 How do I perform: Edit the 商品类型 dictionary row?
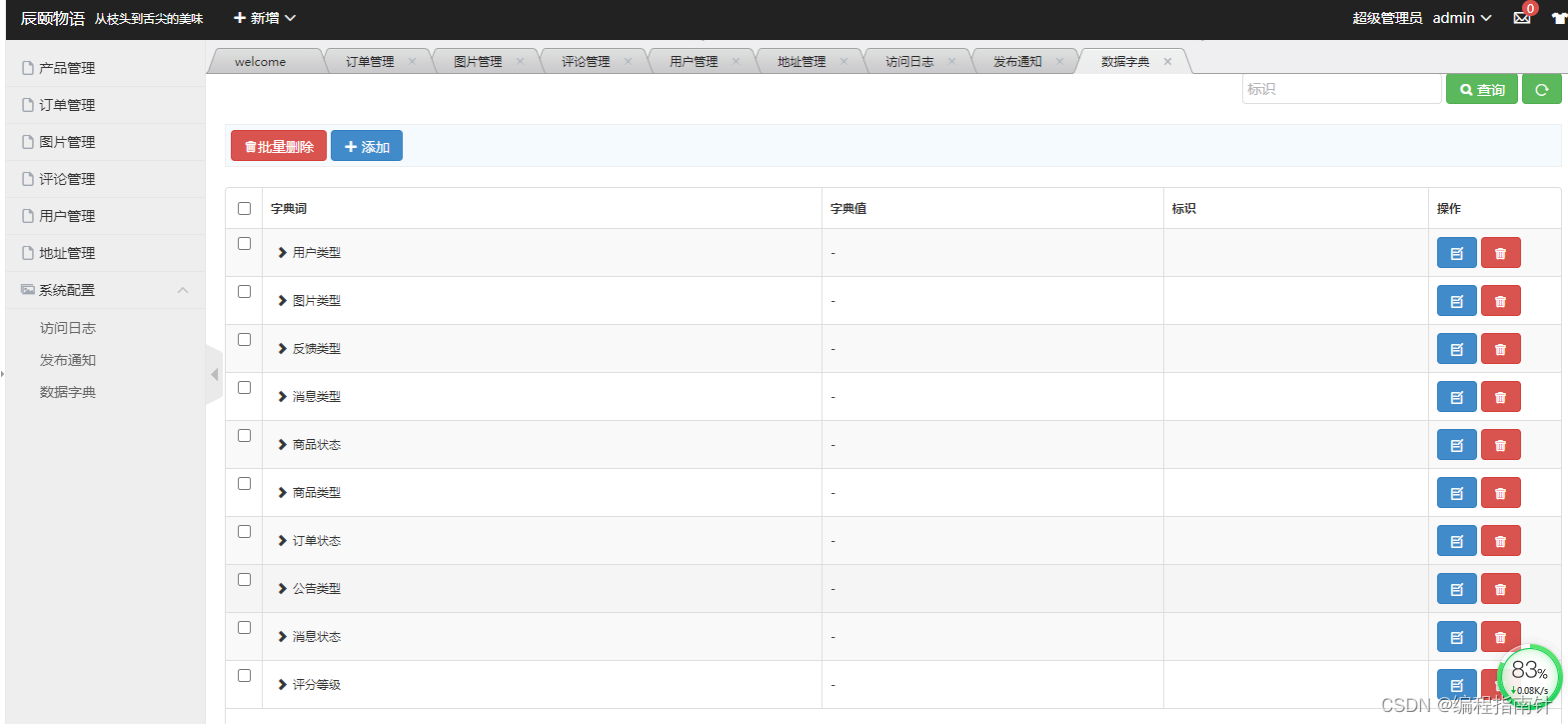click(x=1456, y=493)
